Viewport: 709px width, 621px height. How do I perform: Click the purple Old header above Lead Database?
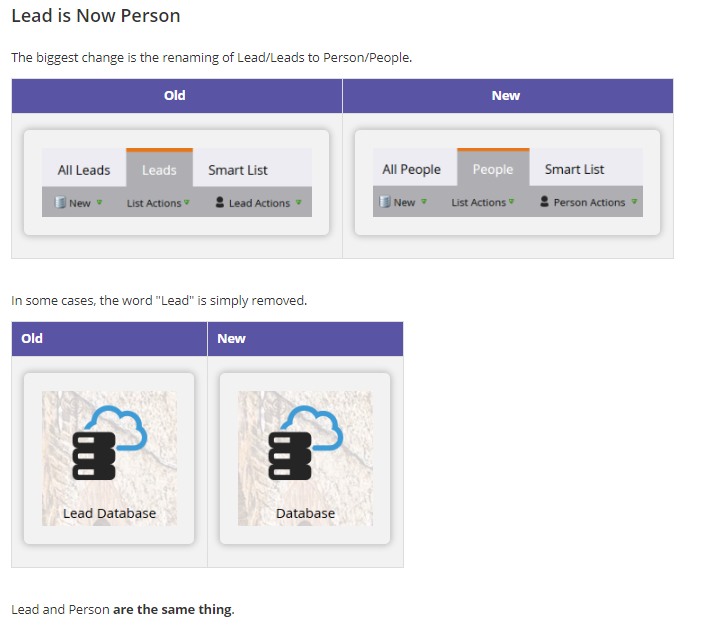pyautogui.click(x=32, y=338)
